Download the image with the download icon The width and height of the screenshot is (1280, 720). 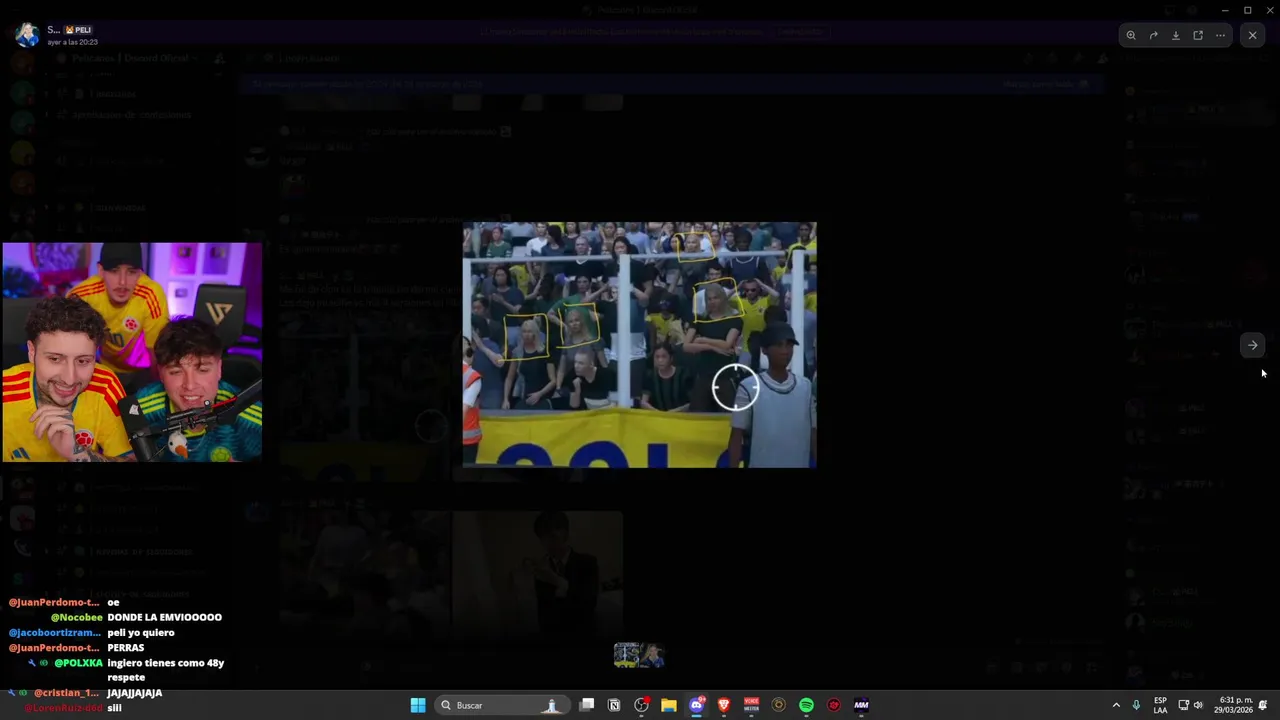[1176, 35]
